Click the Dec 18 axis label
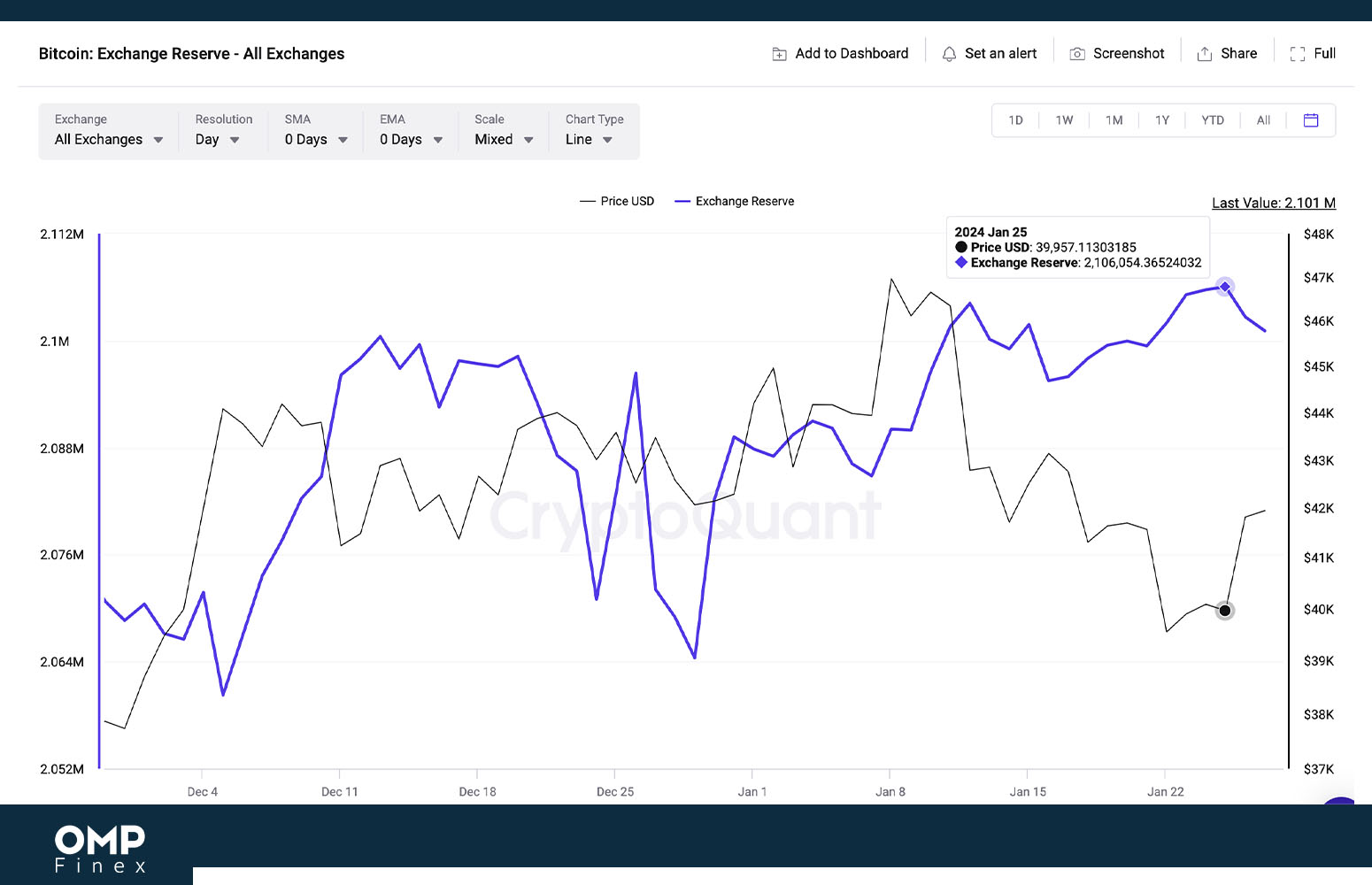The image size is (1372, 885). pos(477,792)
